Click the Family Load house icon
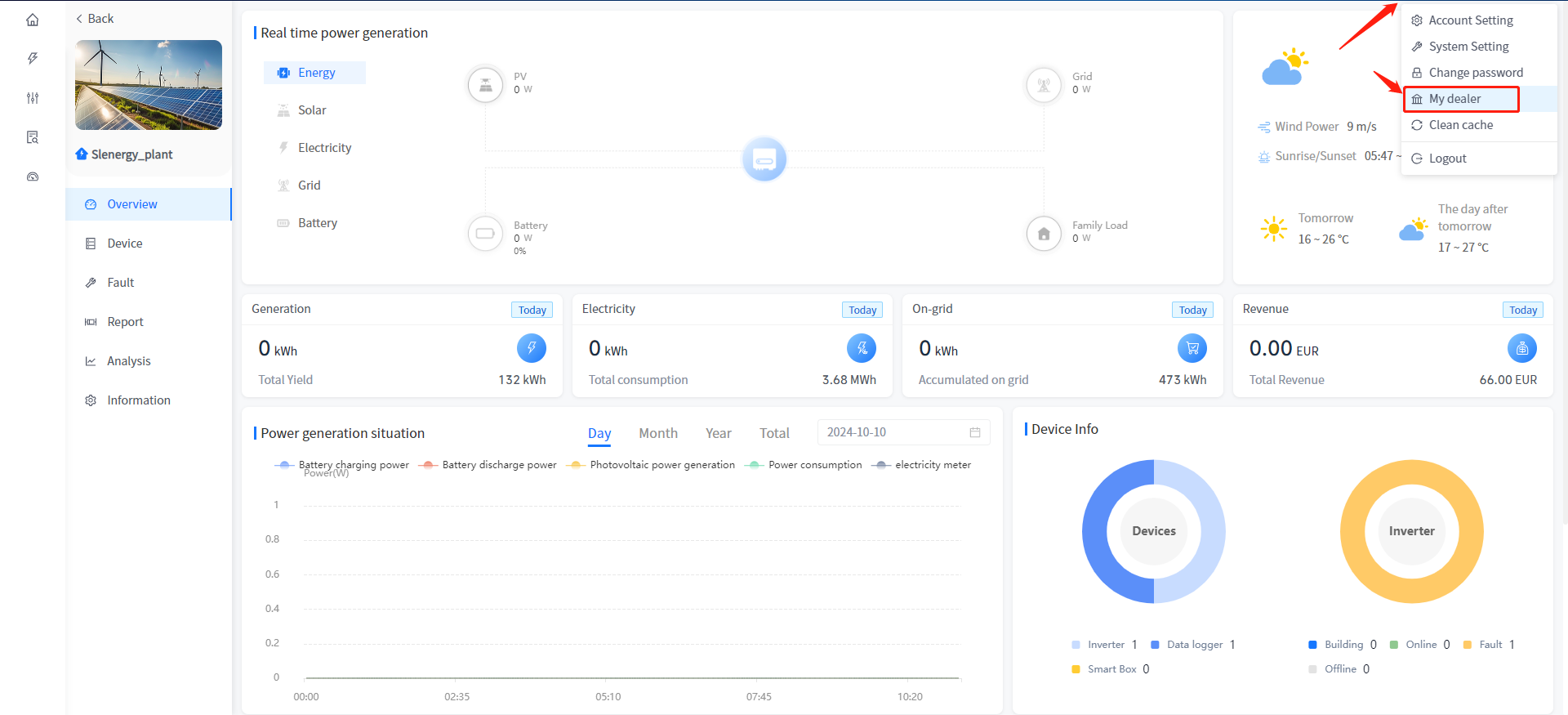Screen dimensions: 1568x715 point(1044,234)
